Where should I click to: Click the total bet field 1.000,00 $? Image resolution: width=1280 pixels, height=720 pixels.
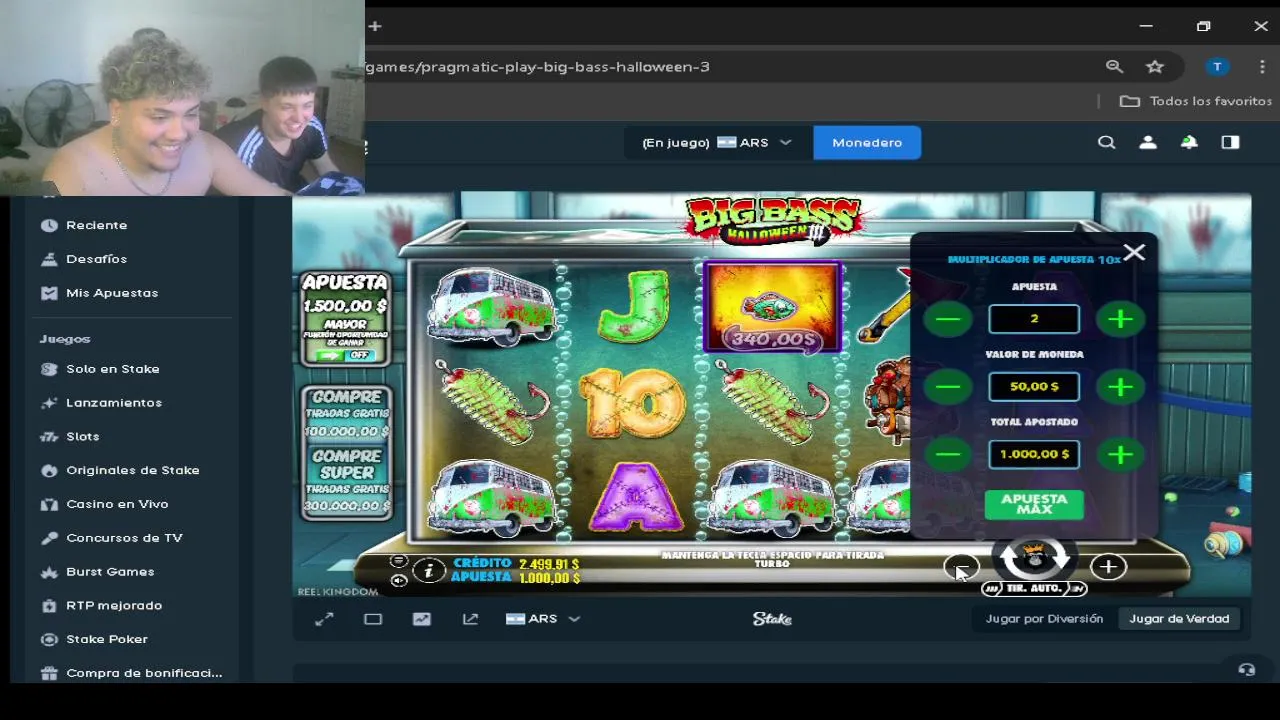point(1034,455)
